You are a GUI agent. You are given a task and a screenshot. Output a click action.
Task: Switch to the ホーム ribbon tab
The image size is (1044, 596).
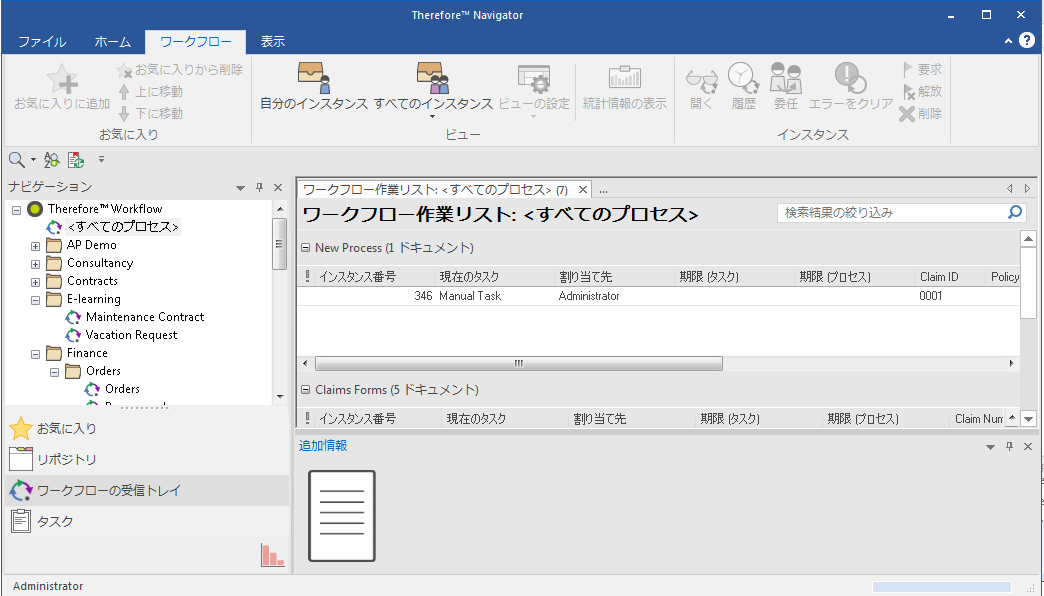(x=113, y=41)
